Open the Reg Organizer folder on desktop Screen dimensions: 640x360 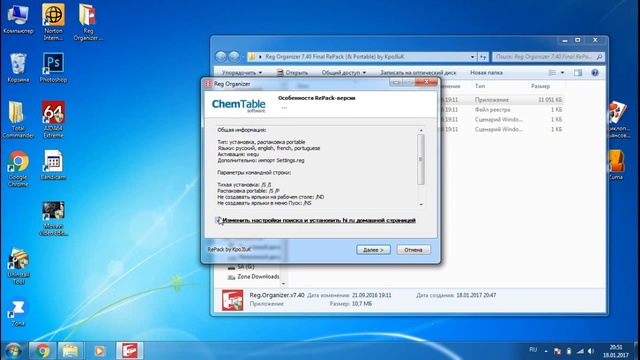[x=88, y=22]
